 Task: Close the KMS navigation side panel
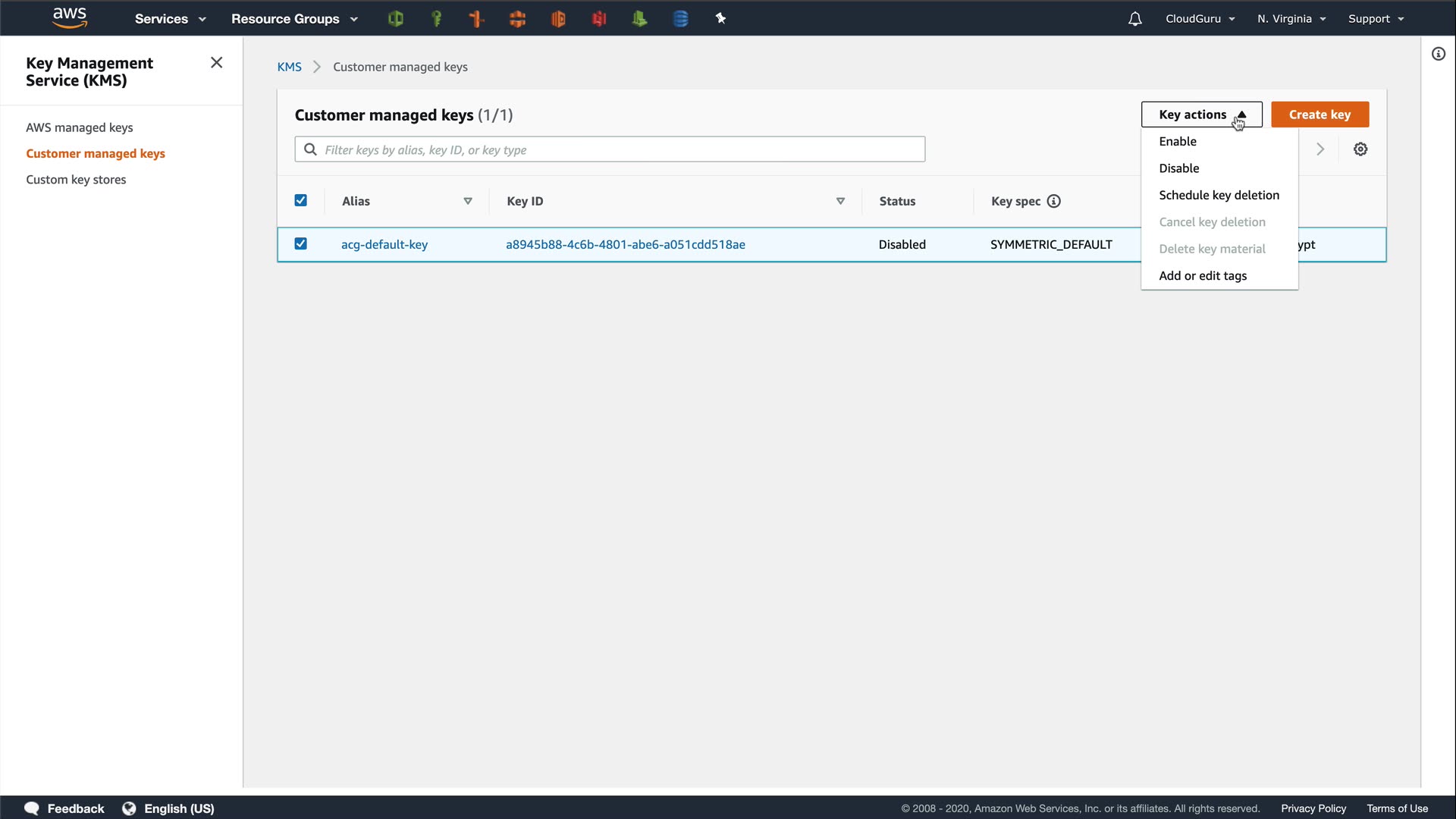click(216, 63)
